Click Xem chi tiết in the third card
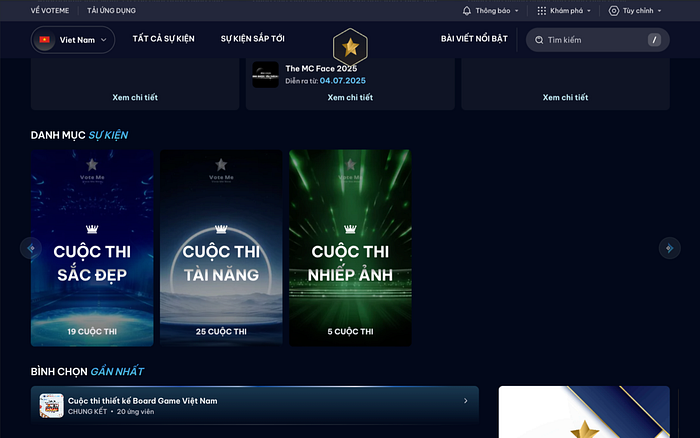The height and width of the screenshot is (438, 700). (x=565, y=97)
